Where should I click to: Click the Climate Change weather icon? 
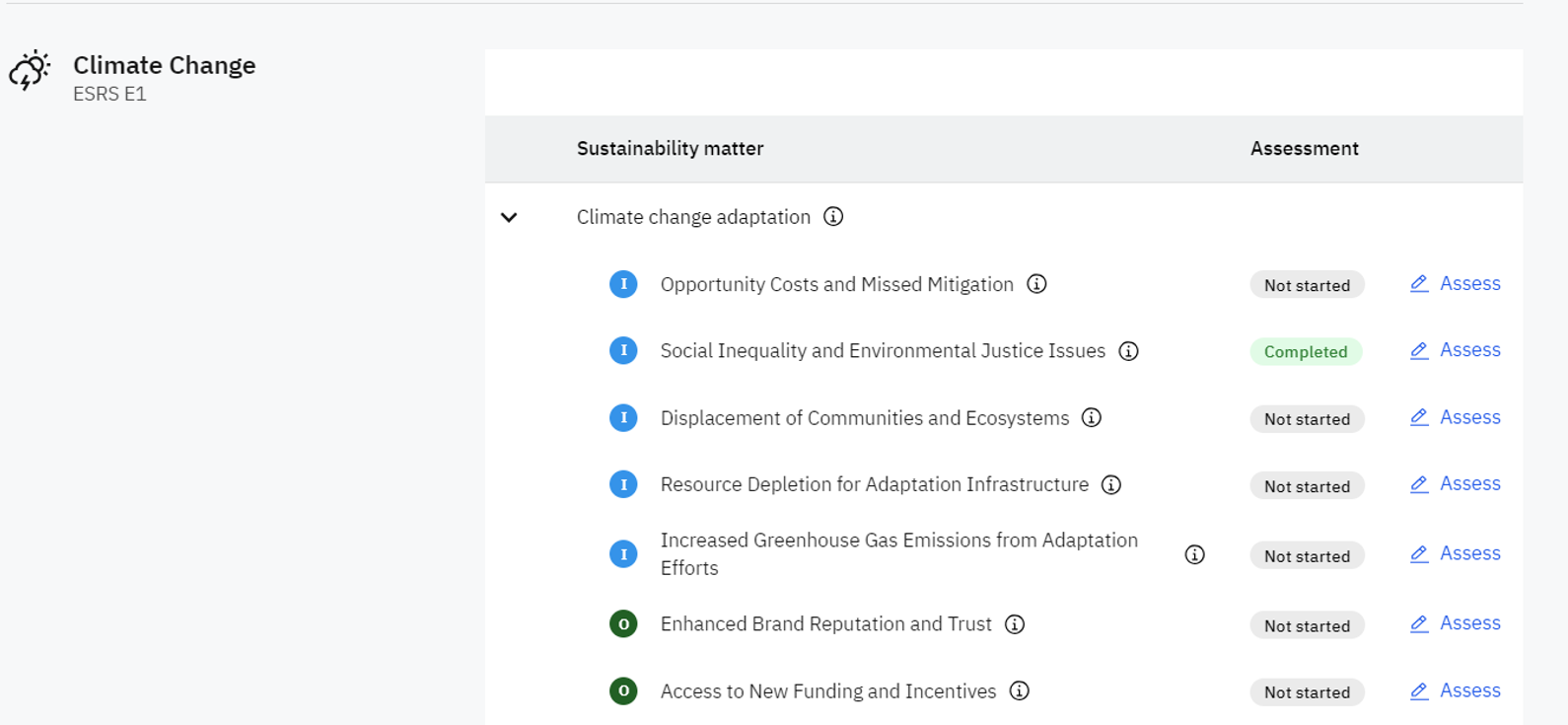click(x=30, y=70)
